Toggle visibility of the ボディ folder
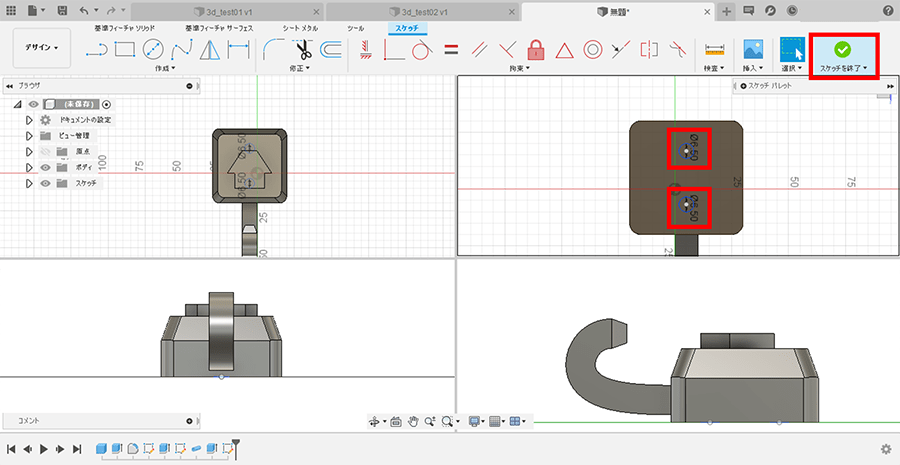The height and width of the screenshot is (465, 900). 45,167
